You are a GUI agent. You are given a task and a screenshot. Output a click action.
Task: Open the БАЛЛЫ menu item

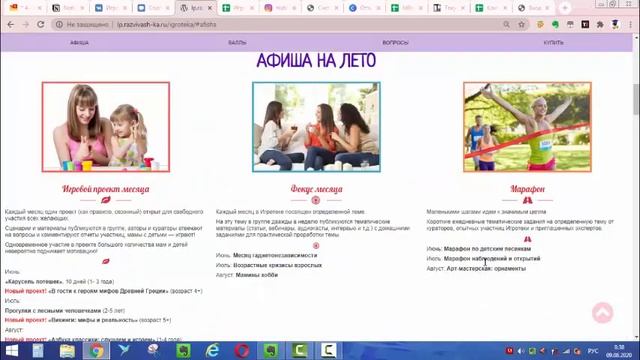coord(237,42)
